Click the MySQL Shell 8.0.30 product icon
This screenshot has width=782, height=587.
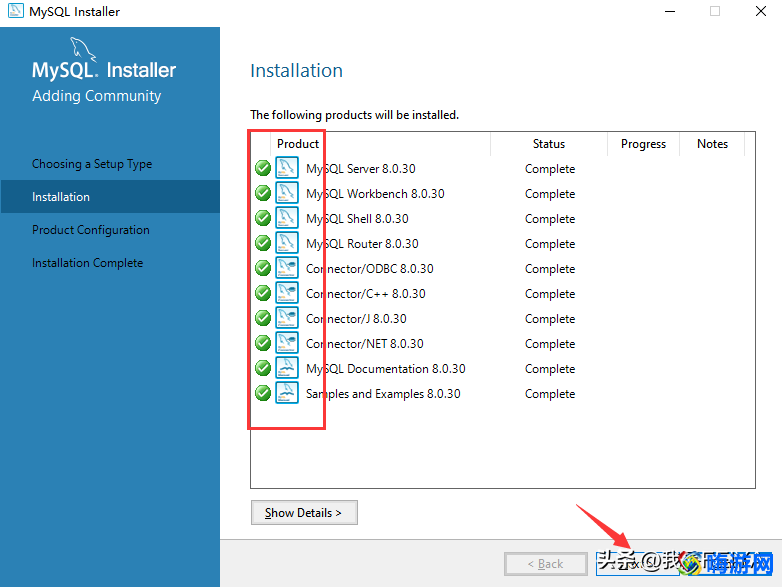[x=287, y=218]
